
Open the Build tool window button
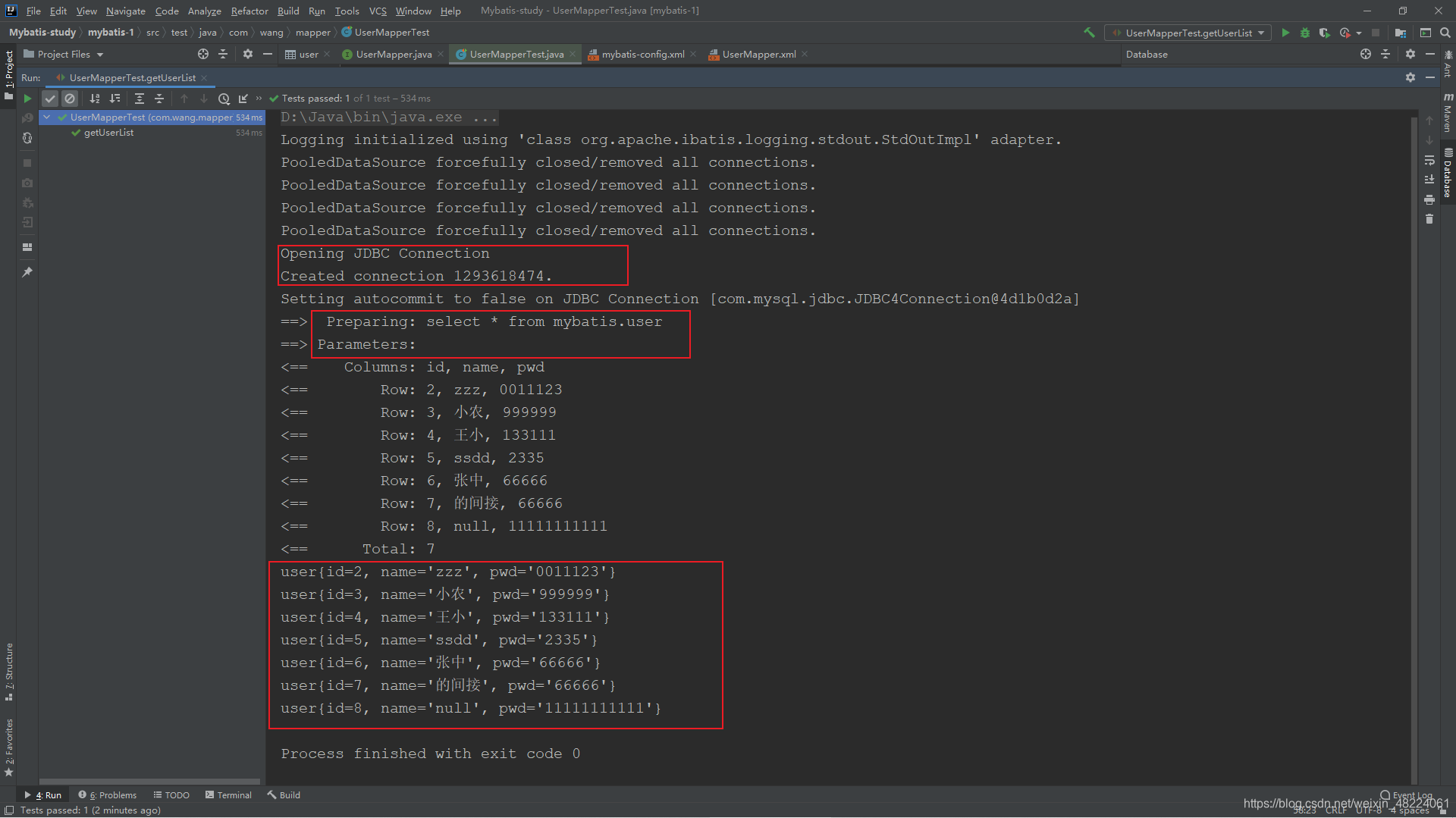284,794
